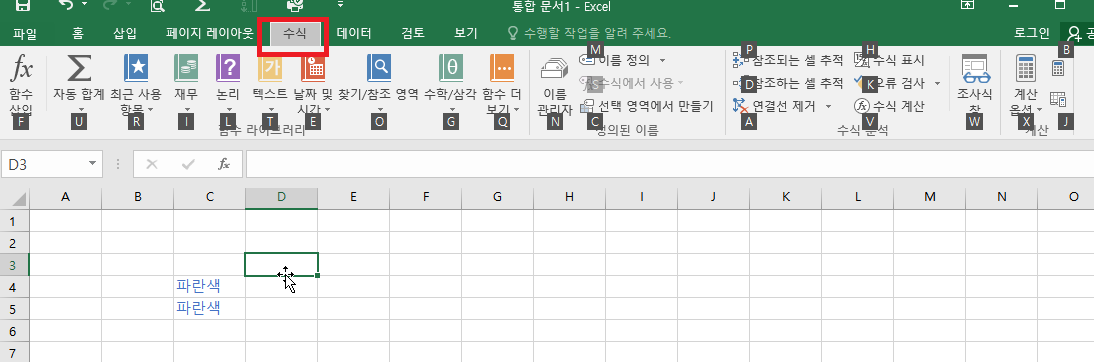The image size is (1094, 362).
Task: Click inside the formula bar input
Action: pos(670,164)
